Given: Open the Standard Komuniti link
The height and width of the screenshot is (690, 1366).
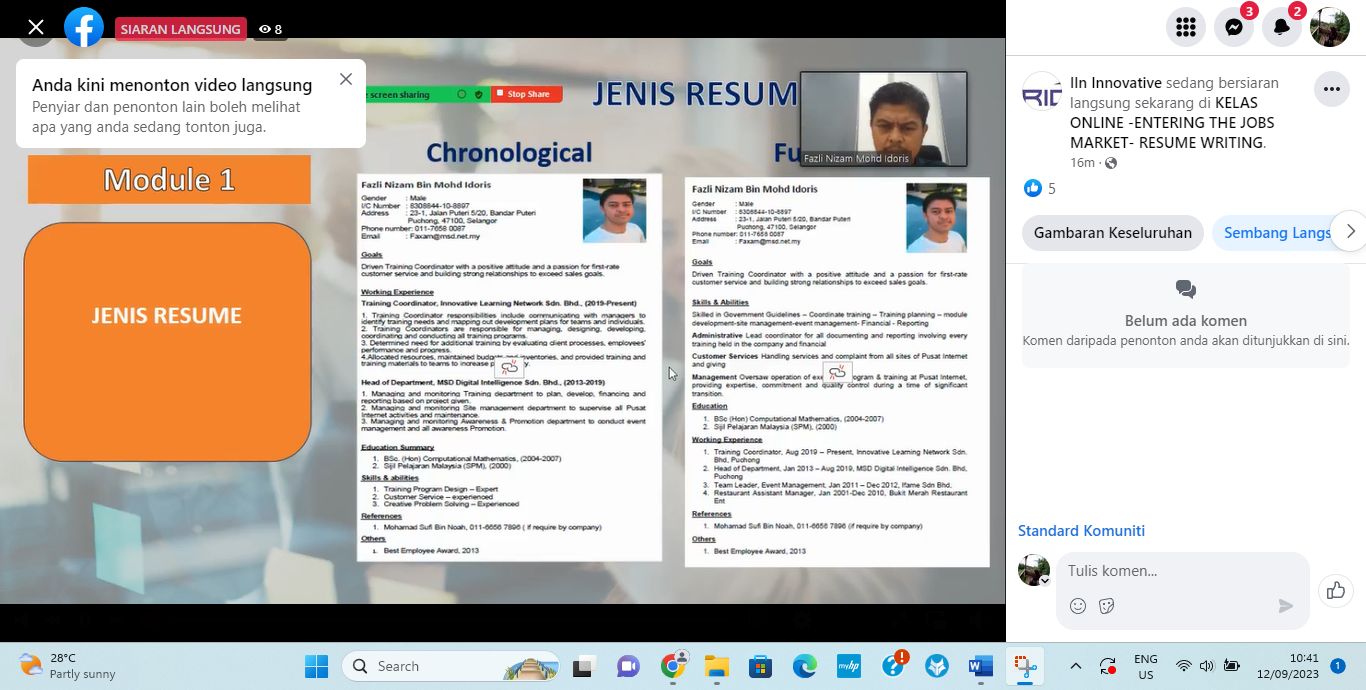Looking at the screenshot, I should (x=1081, y=531).
